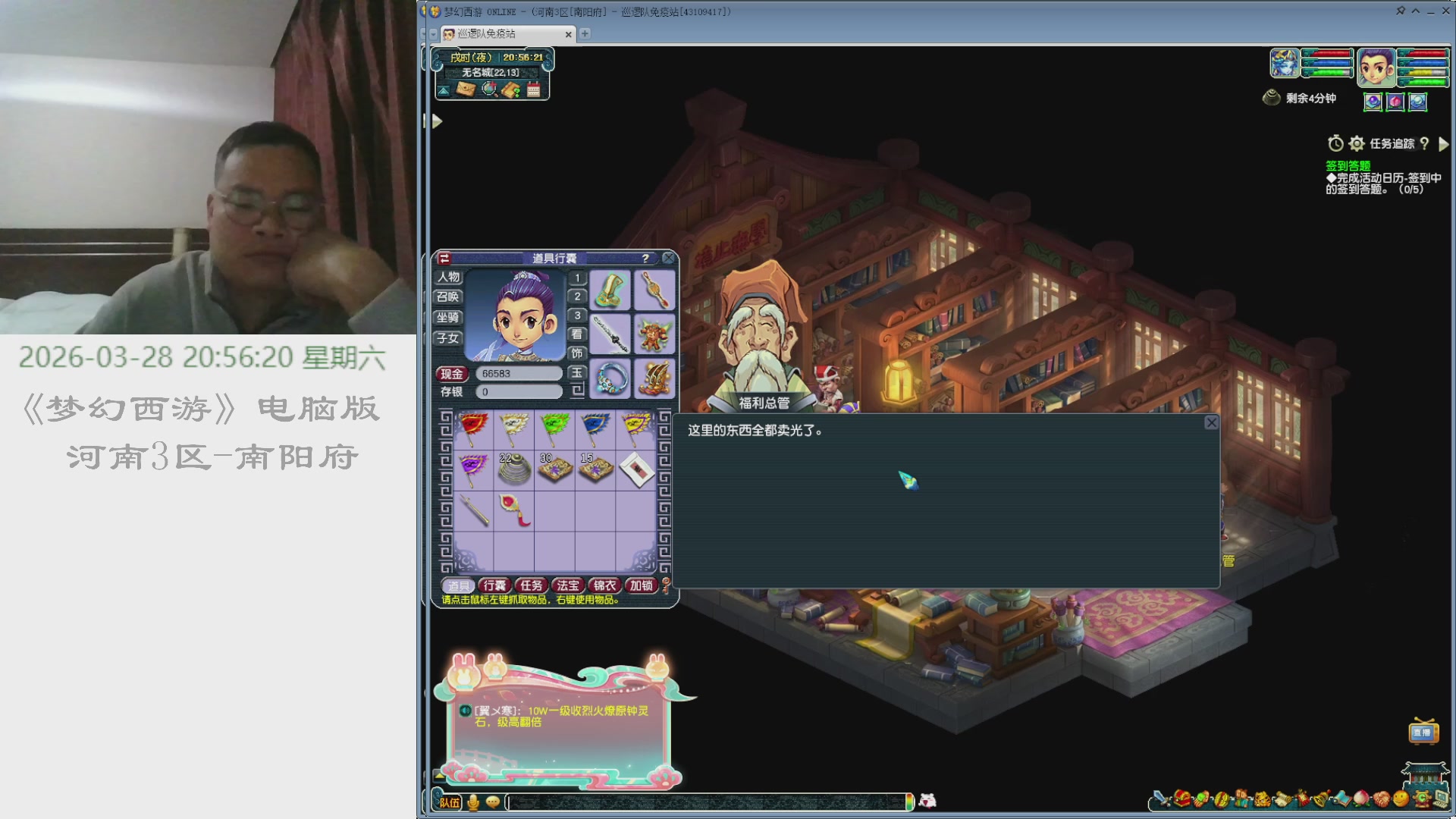Select the white envelope item

tap(636, 469)
